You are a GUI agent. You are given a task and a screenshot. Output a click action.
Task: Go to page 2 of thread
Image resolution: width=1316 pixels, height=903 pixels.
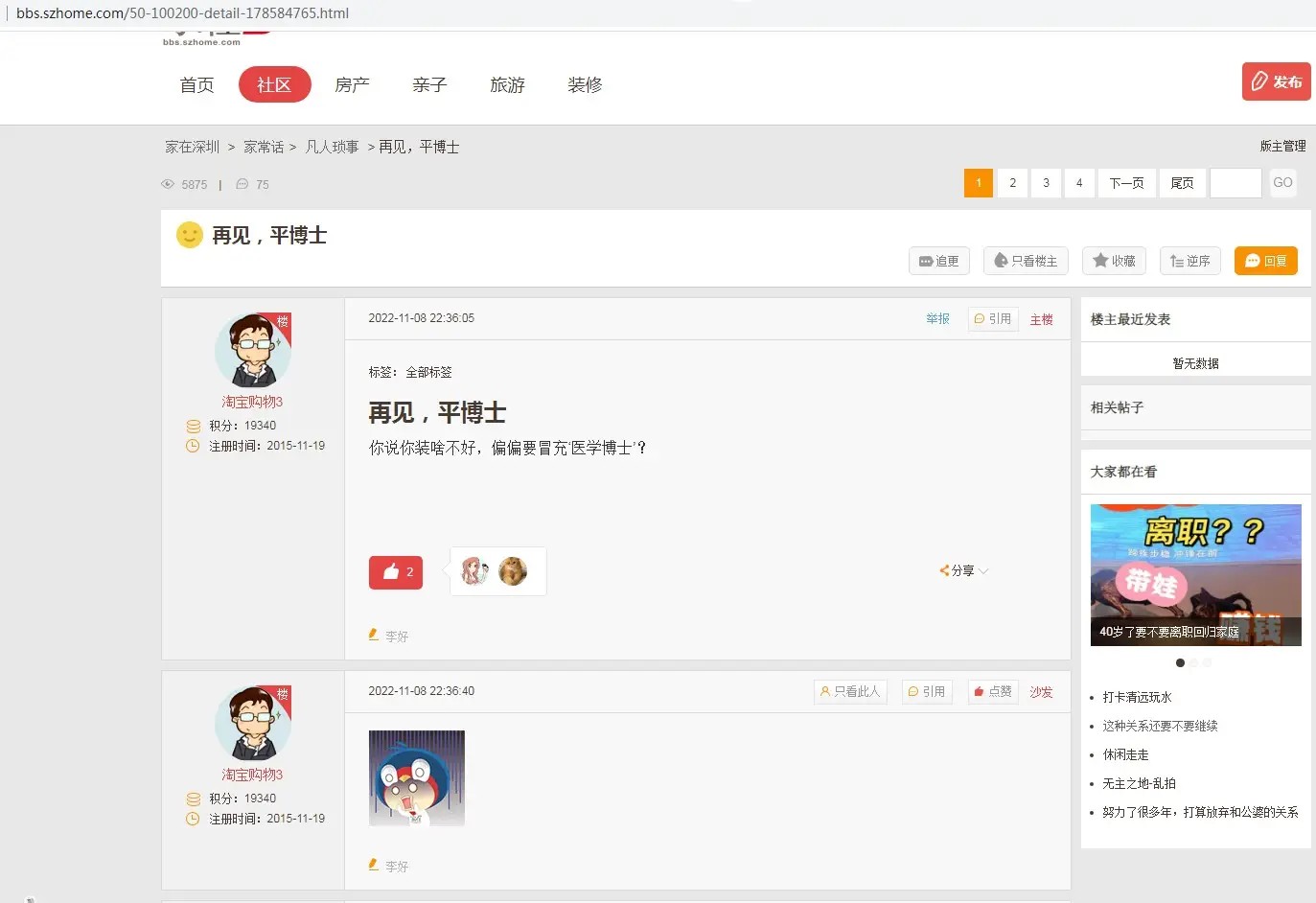[x=1012, y=183]
